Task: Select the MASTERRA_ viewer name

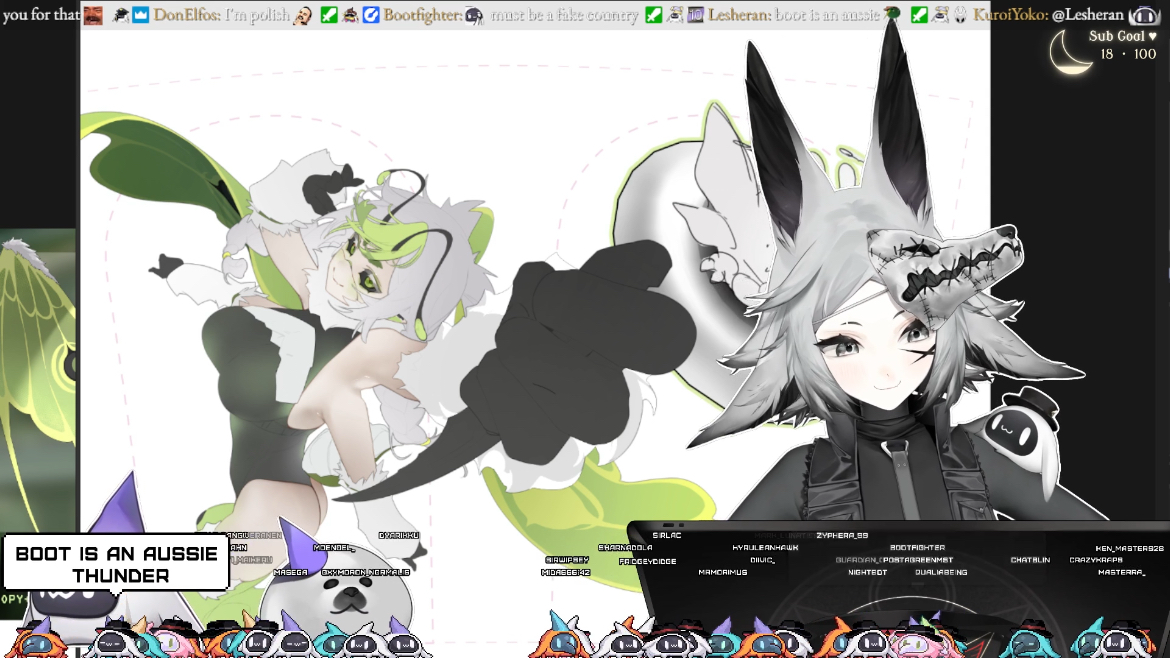Action: pos(1121,572)
